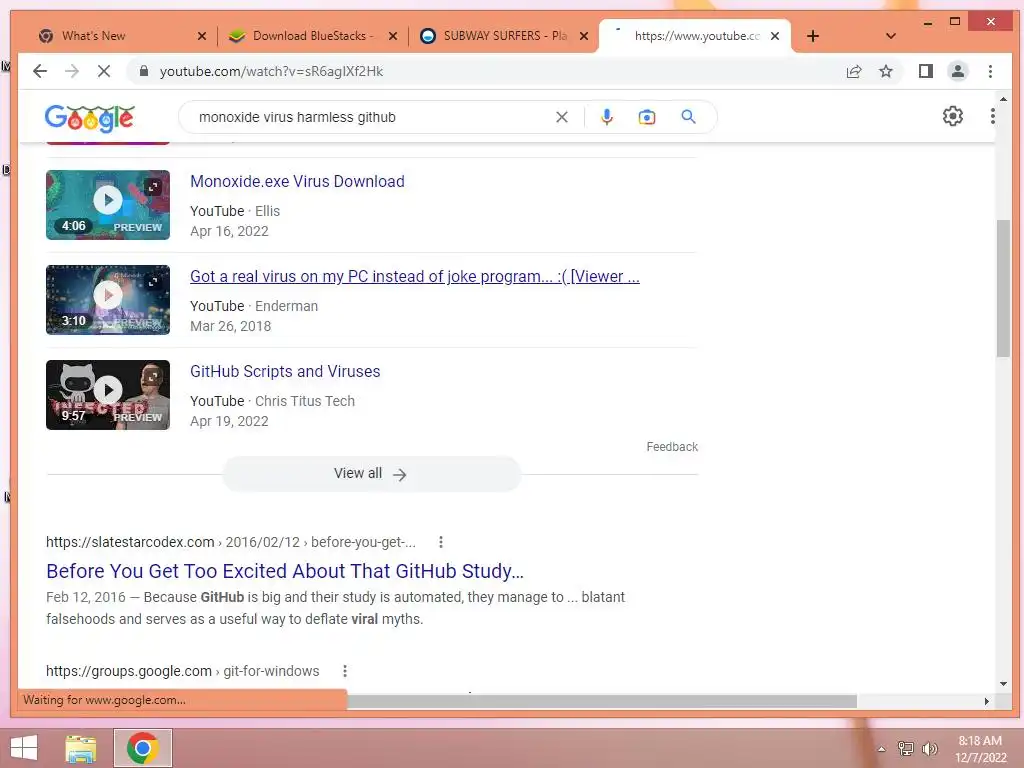Click the horizontal scroll-right arrow
The image size is (1024, 768).
click(986, 701)
